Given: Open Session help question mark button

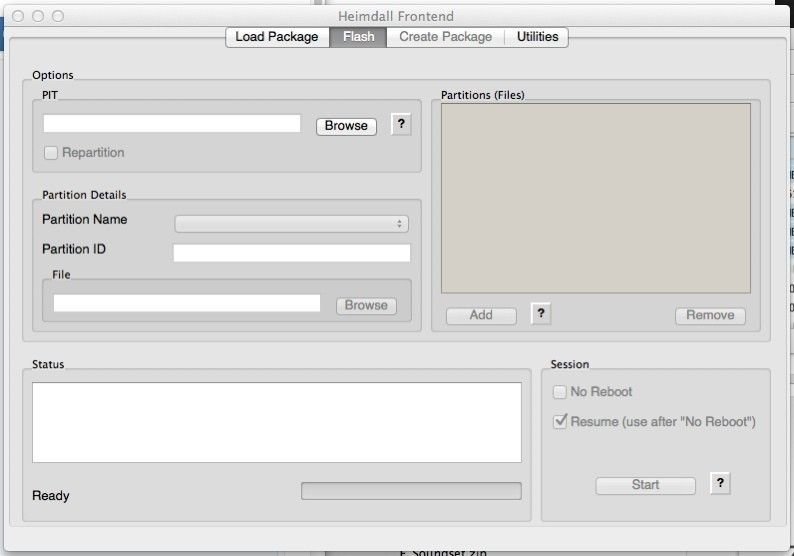Looking at the screenshot, I should (x=720, y=484).
